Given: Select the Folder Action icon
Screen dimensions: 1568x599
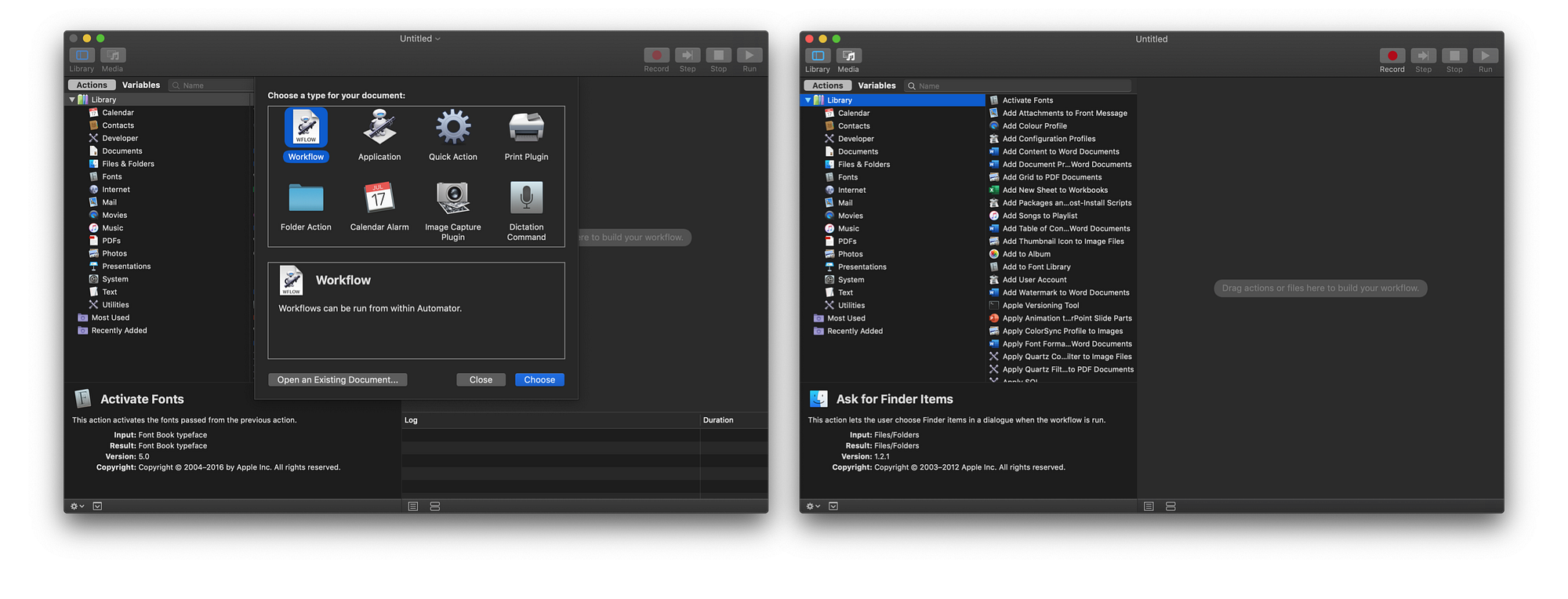Looking at the screenshot, I should click(306, 198).
